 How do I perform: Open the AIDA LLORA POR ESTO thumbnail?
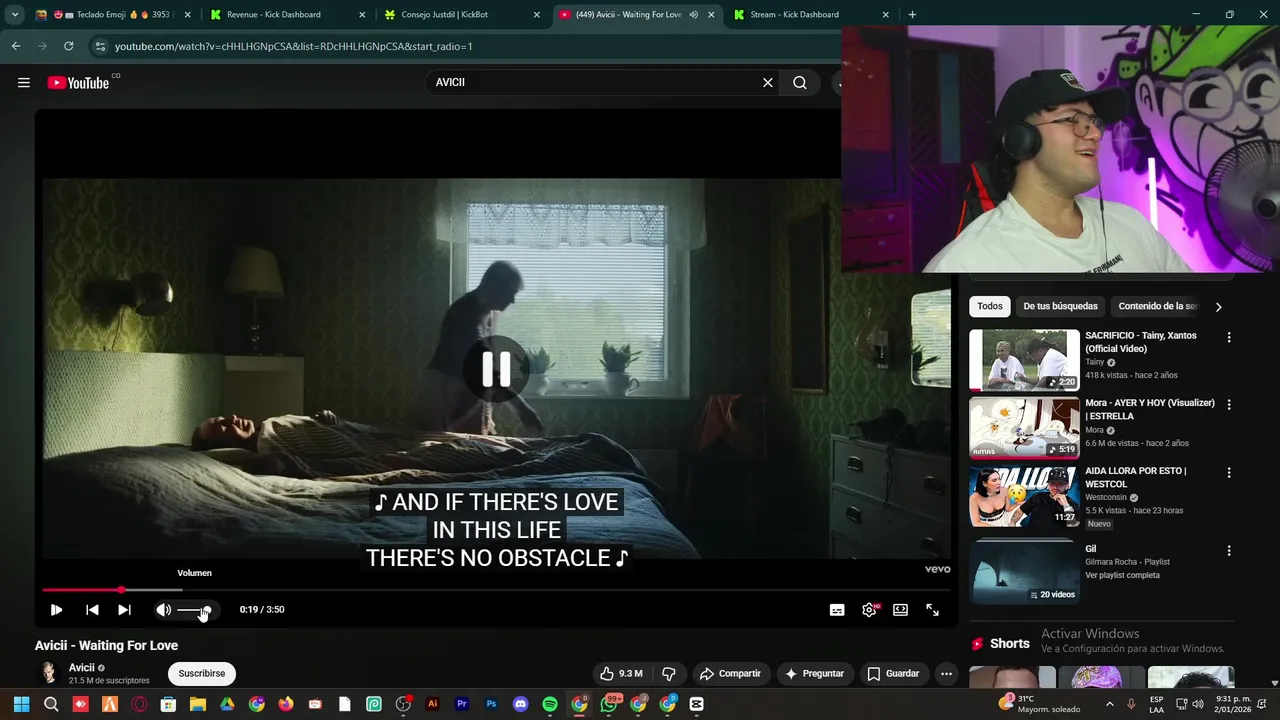click(1024, 496)
